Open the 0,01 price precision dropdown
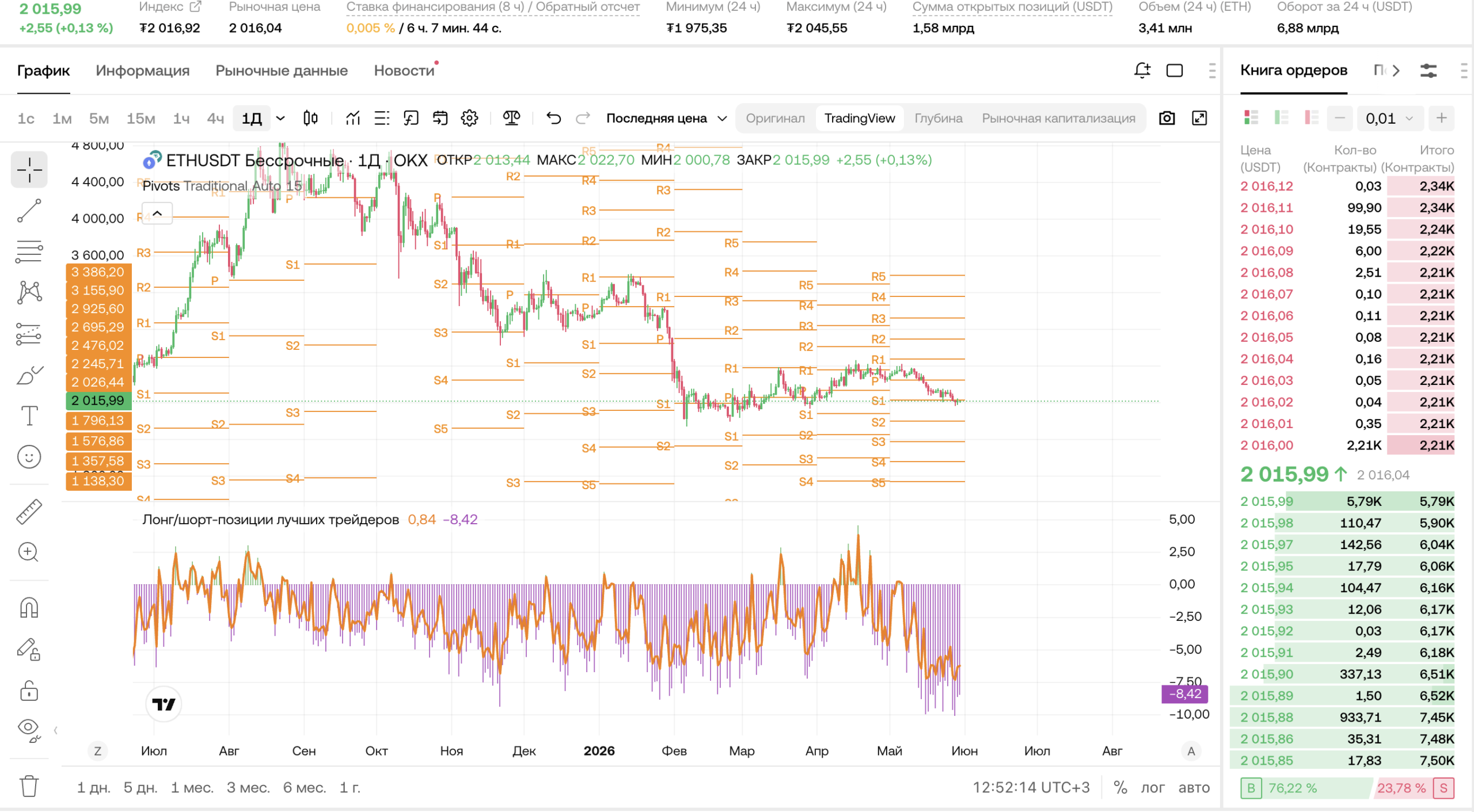The image size is (1474, 812). pyautogui.click(x=1389, y=118)
